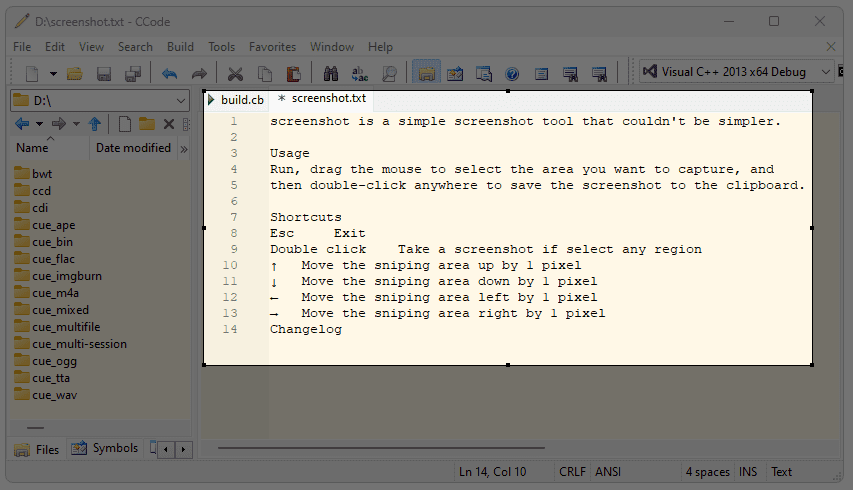Open the Edit menu

click(x=54, y=47)
